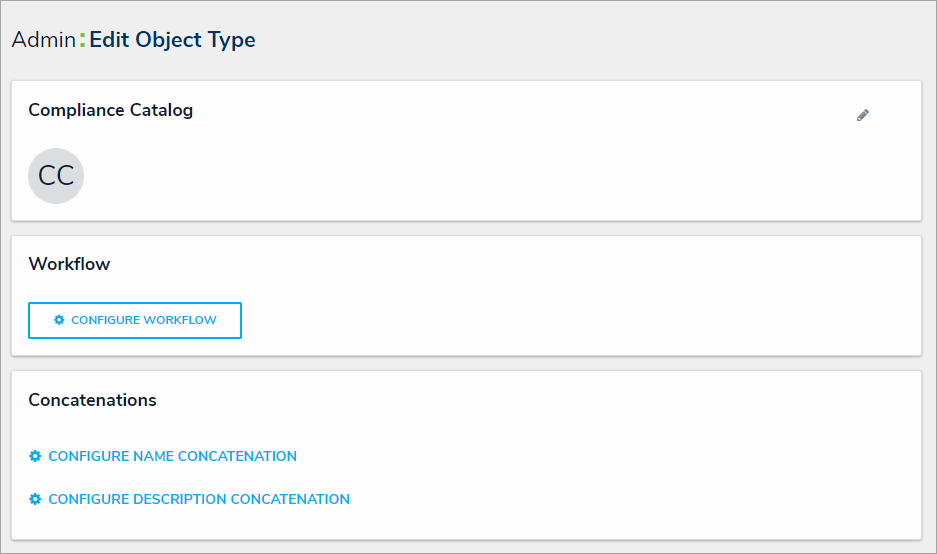Click the Admin breadcrumb text
937x554 pixels.
click(43, 40)
